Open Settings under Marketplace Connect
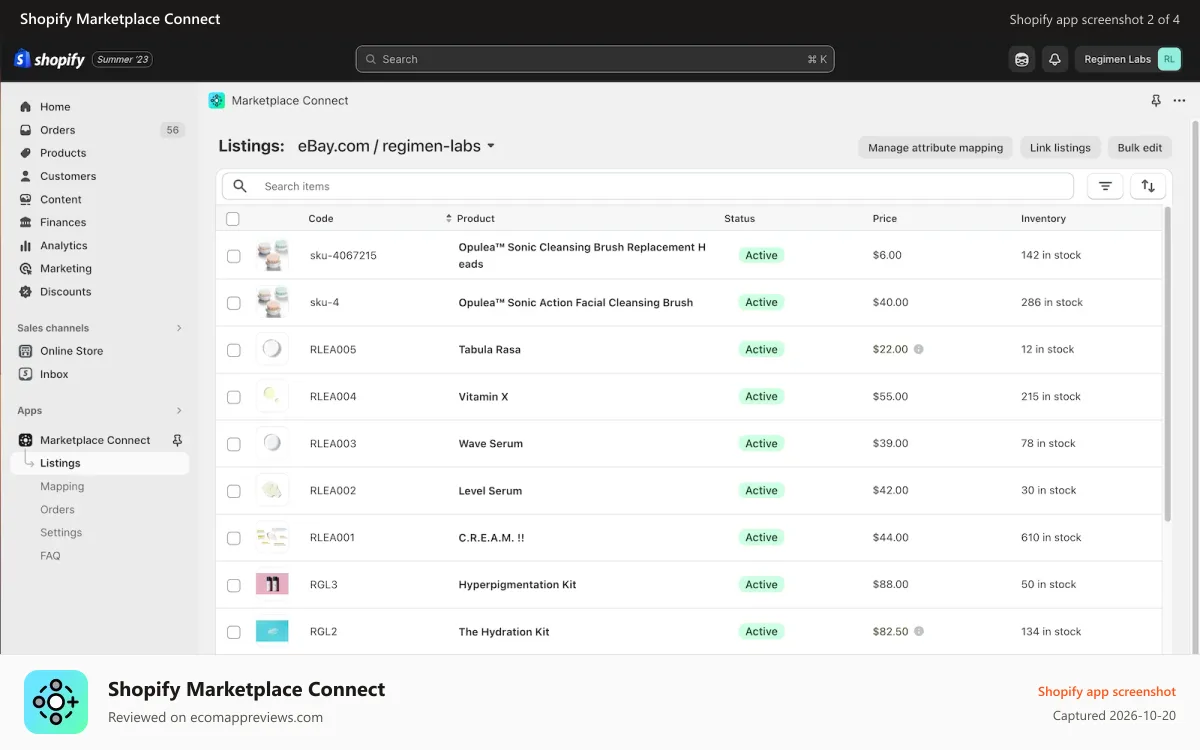The image size is (1200, 750). [x=61, y=532]
